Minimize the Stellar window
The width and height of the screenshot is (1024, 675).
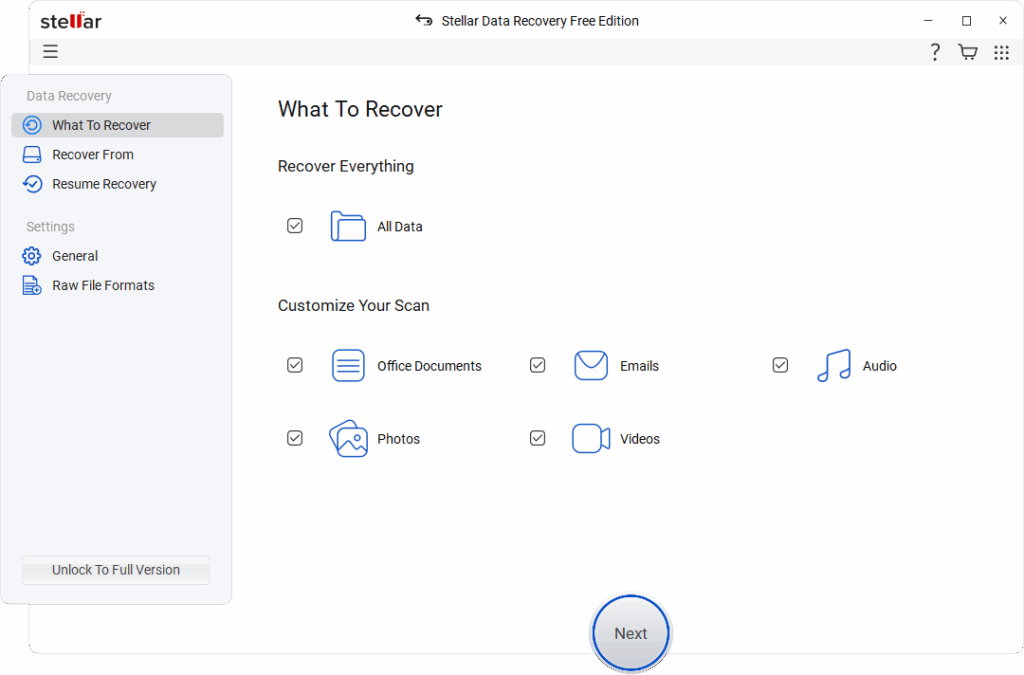(928, 21)
